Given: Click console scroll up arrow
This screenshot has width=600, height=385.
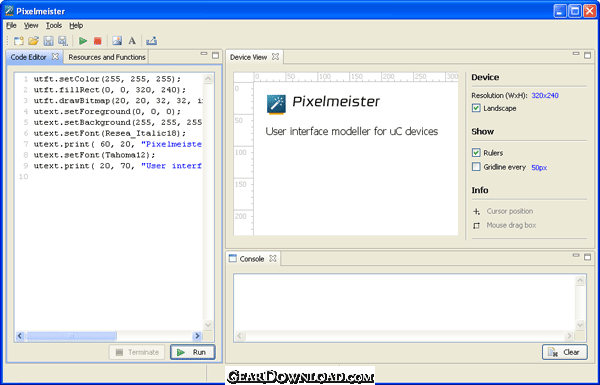Looking at the screenshot, I should click(x=580, y=280).
